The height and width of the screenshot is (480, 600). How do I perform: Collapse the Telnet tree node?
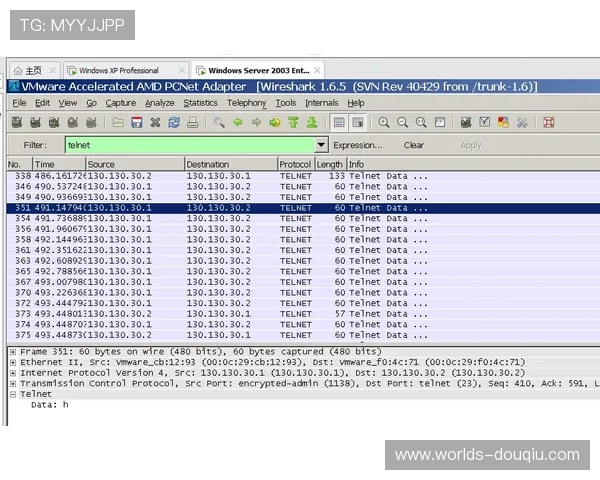click(13, 394)
